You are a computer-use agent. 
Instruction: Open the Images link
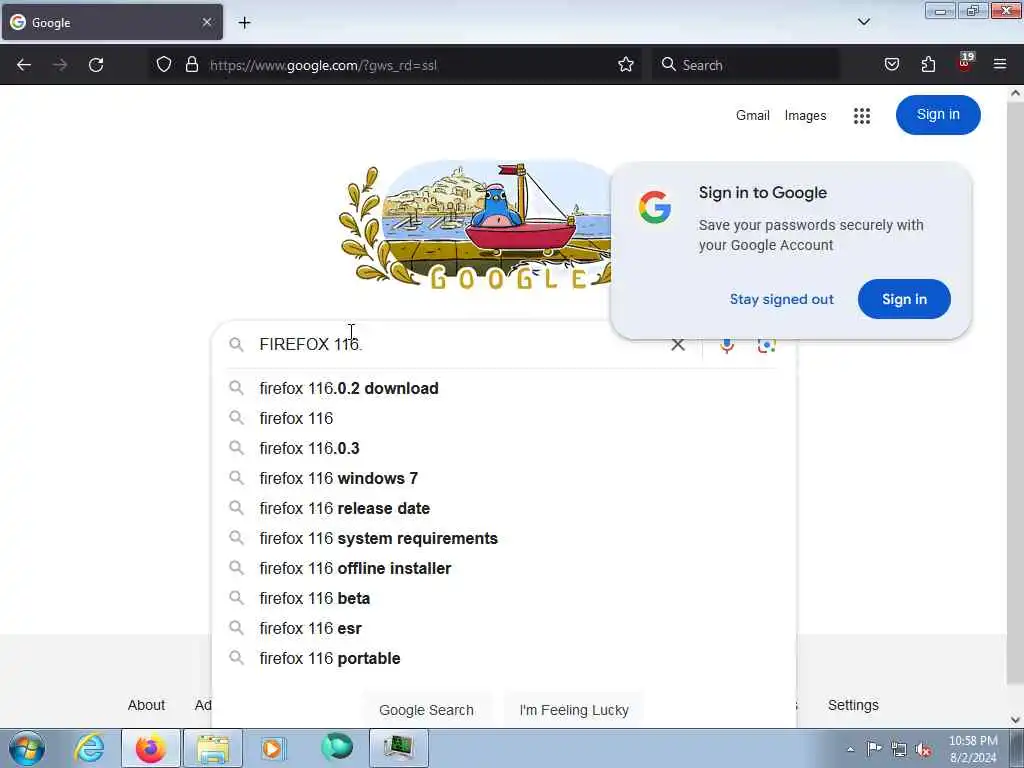pos(805,116)
